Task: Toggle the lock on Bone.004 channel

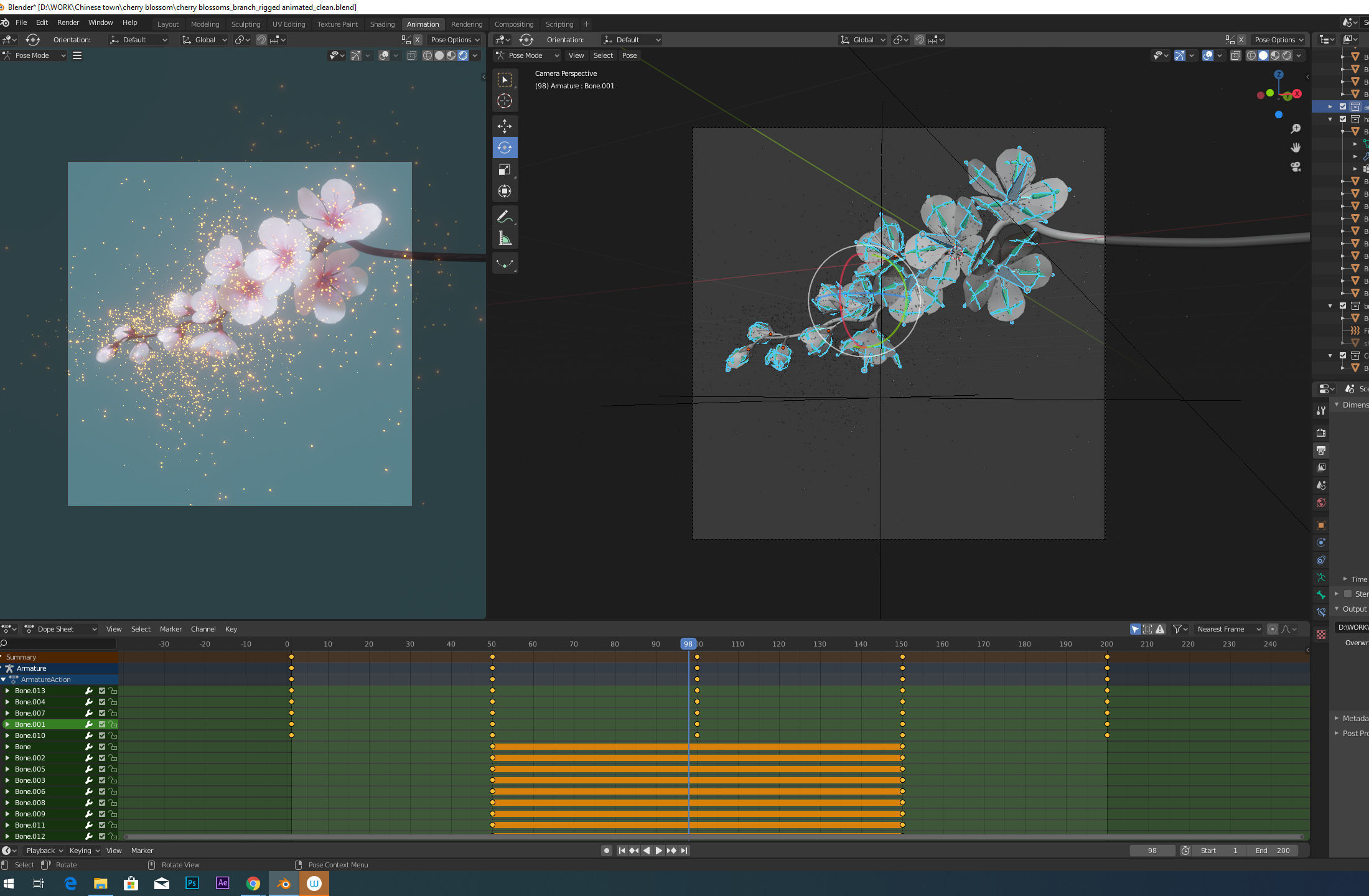Action: click(x=113, y=702)
